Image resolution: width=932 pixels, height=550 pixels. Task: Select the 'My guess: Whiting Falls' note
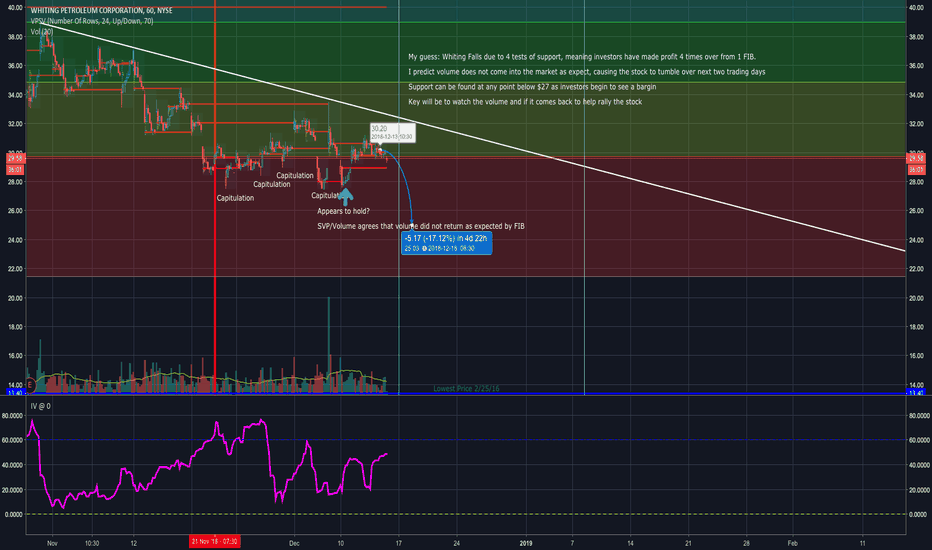point(582,57)
